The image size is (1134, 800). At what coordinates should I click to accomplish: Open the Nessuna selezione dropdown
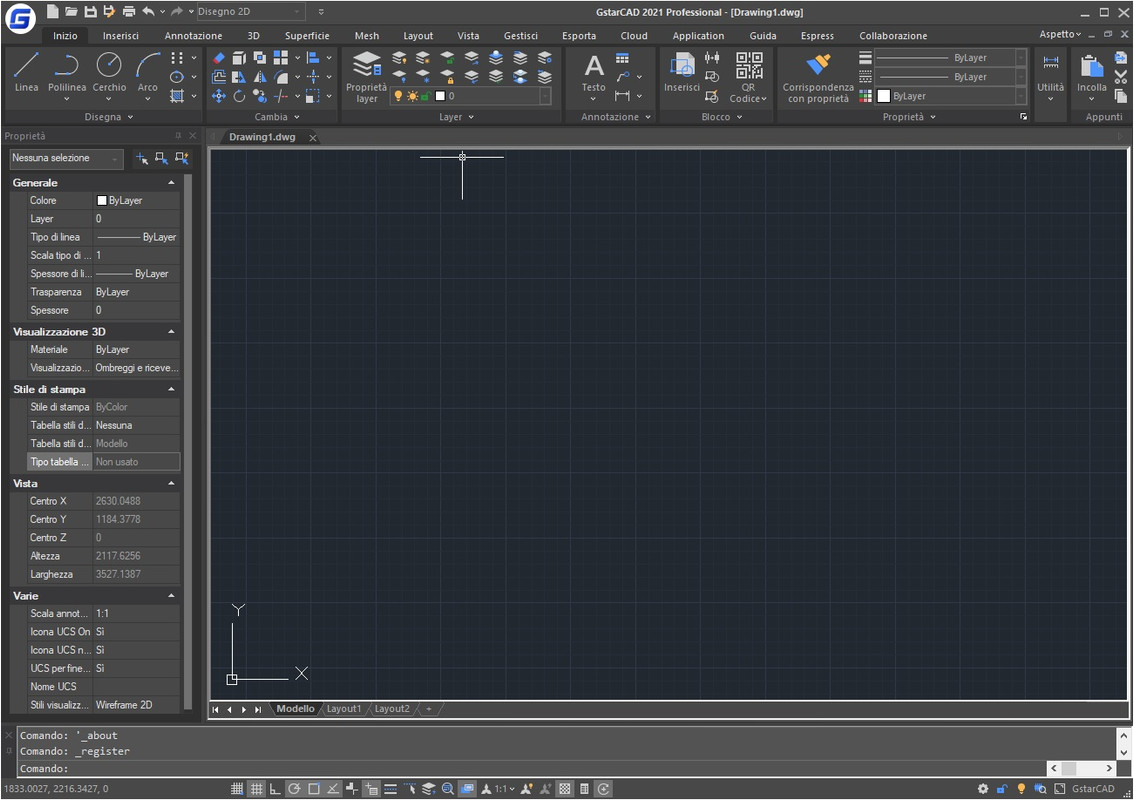[x=66, y=158]
